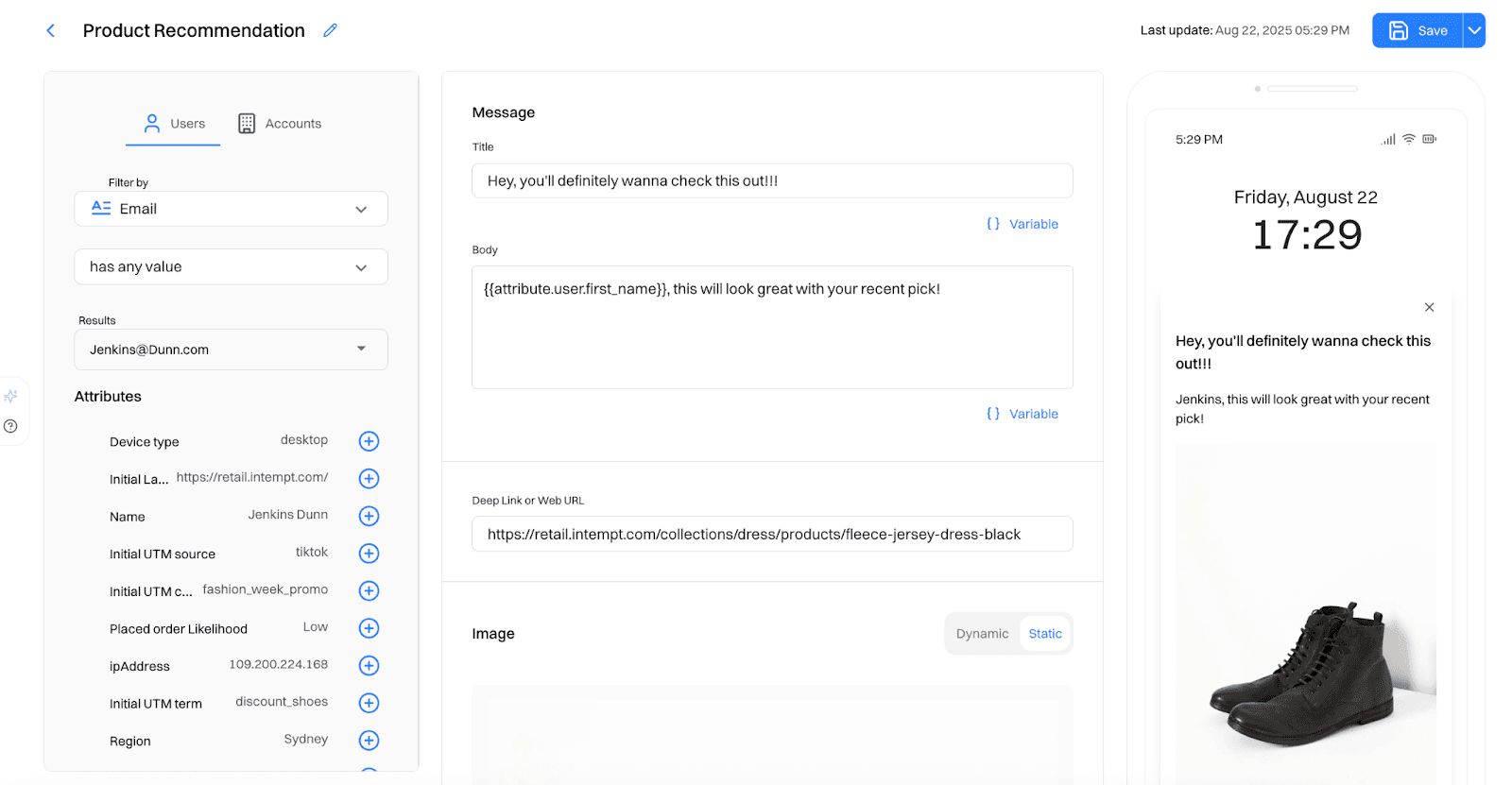Insert a Variable into the Body field

(1022, 414)
